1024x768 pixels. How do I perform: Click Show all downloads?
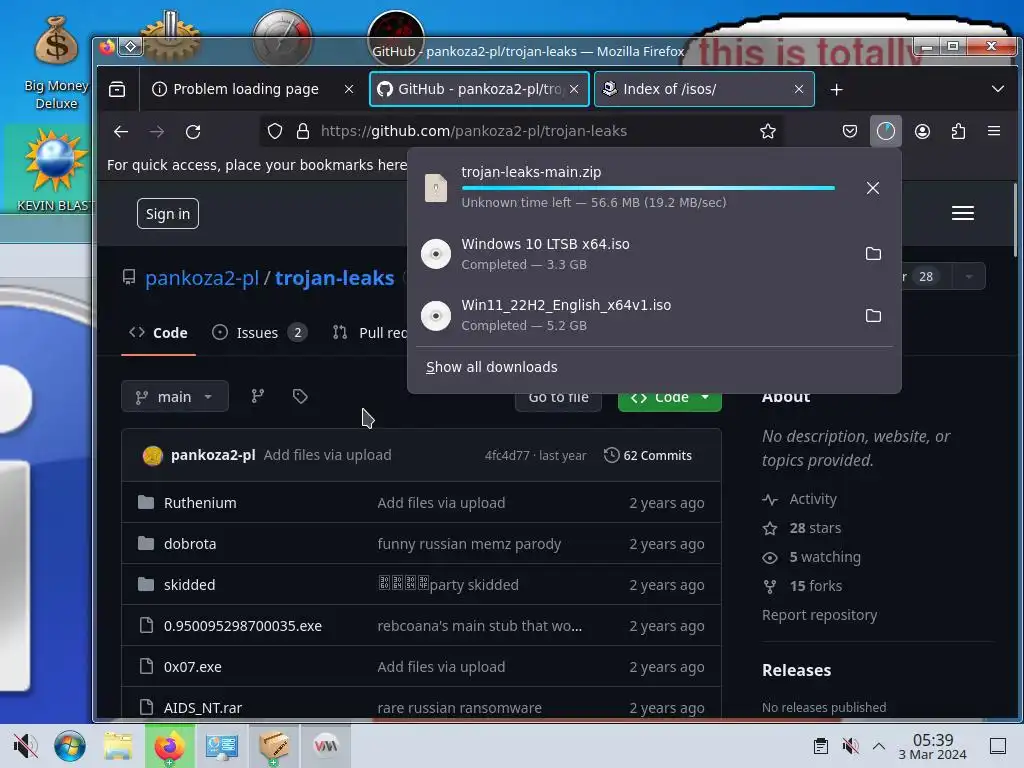[x=492, y=367]
